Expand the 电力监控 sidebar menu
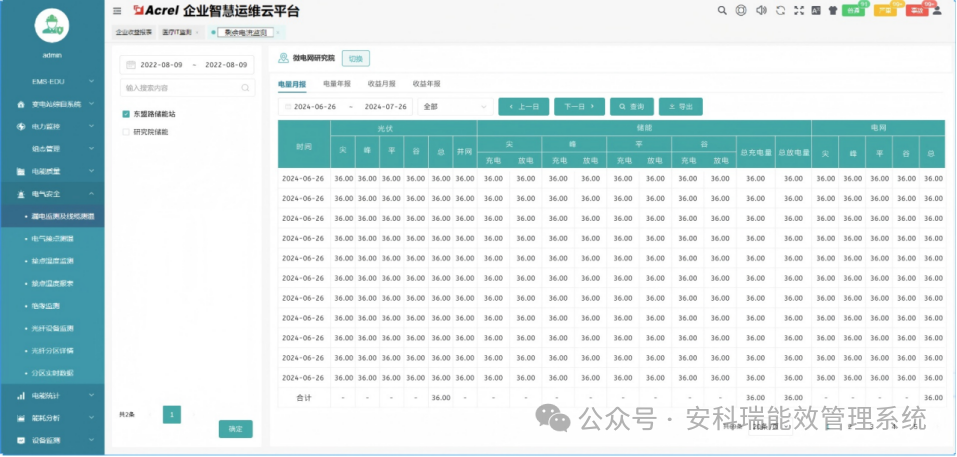Viewport: 957px width, 457px height. point(52,126)
